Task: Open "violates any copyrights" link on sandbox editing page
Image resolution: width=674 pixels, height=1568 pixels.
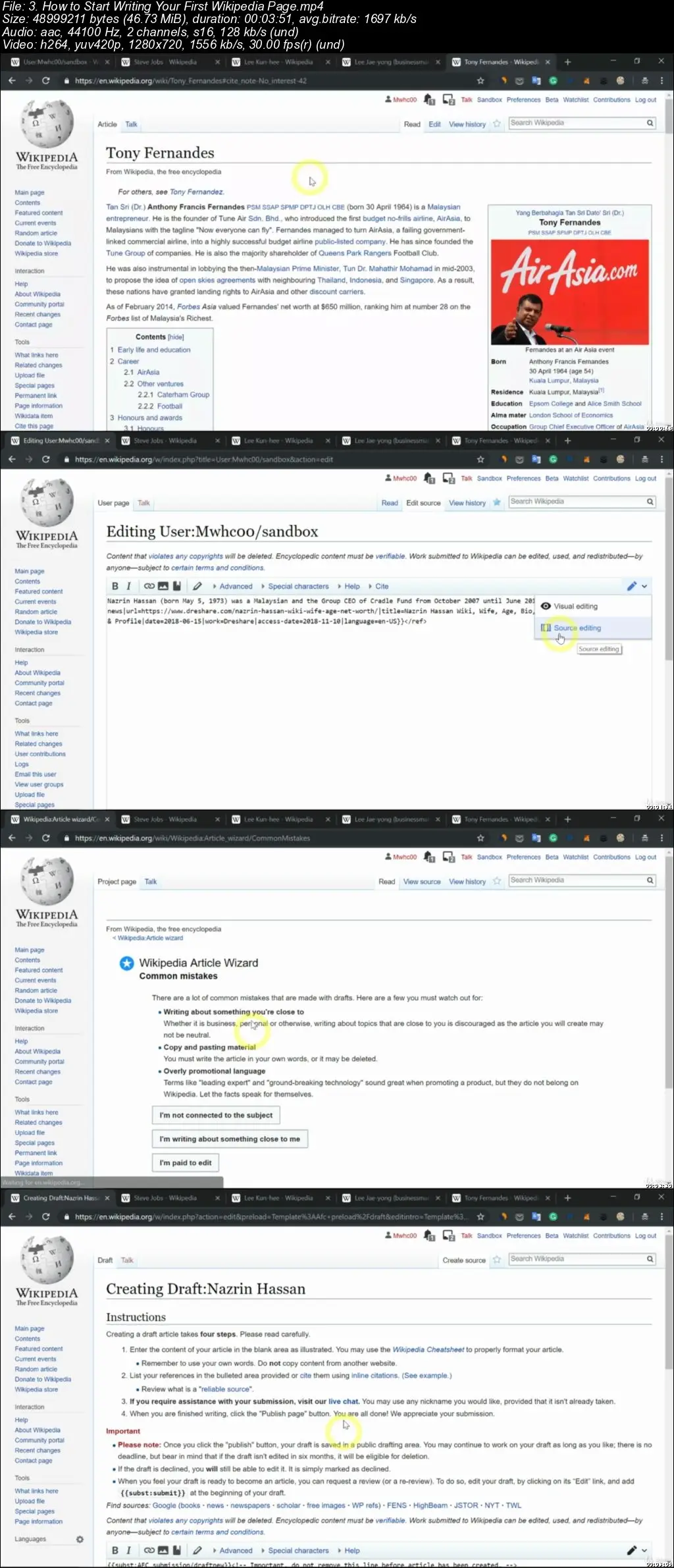Action: (x=186, y=556)
